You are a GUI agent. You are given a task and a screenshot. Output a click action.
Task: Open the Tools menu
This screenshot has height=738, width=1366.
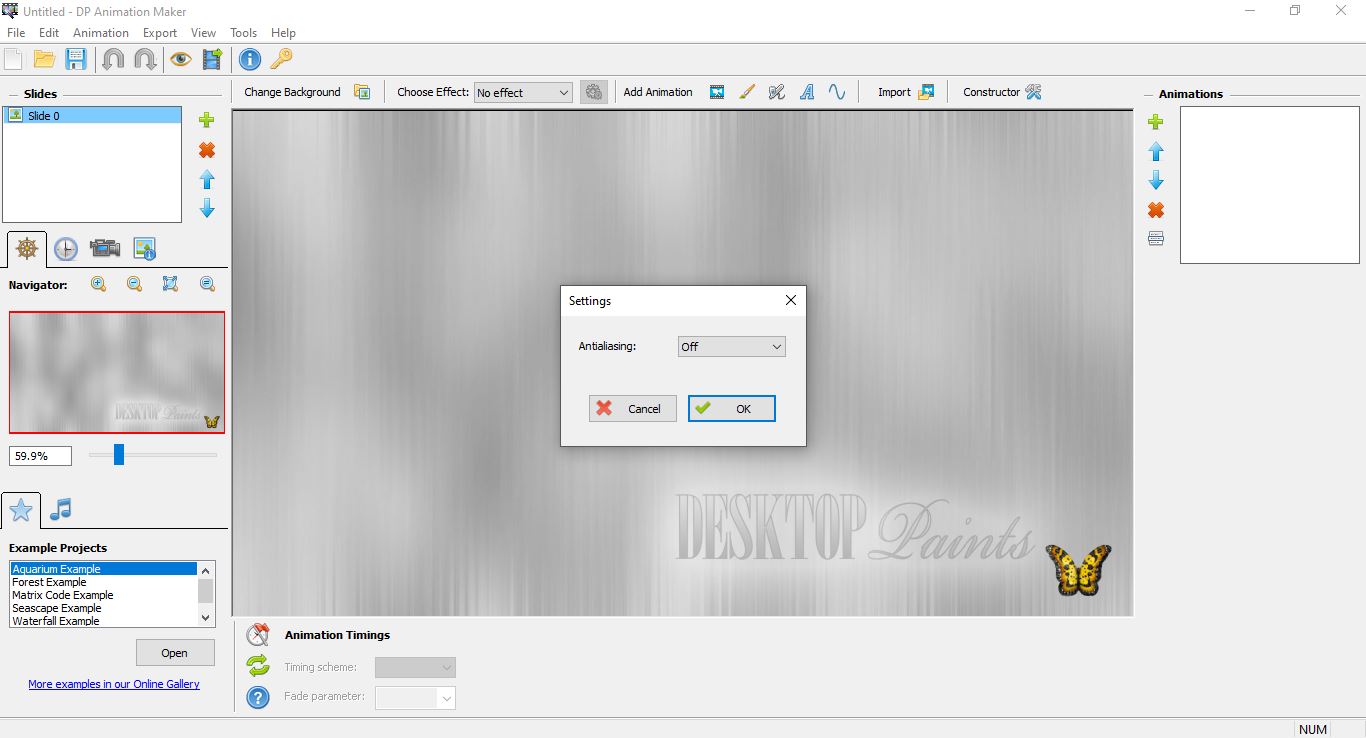pyautogui.click(x=244, y=33)
